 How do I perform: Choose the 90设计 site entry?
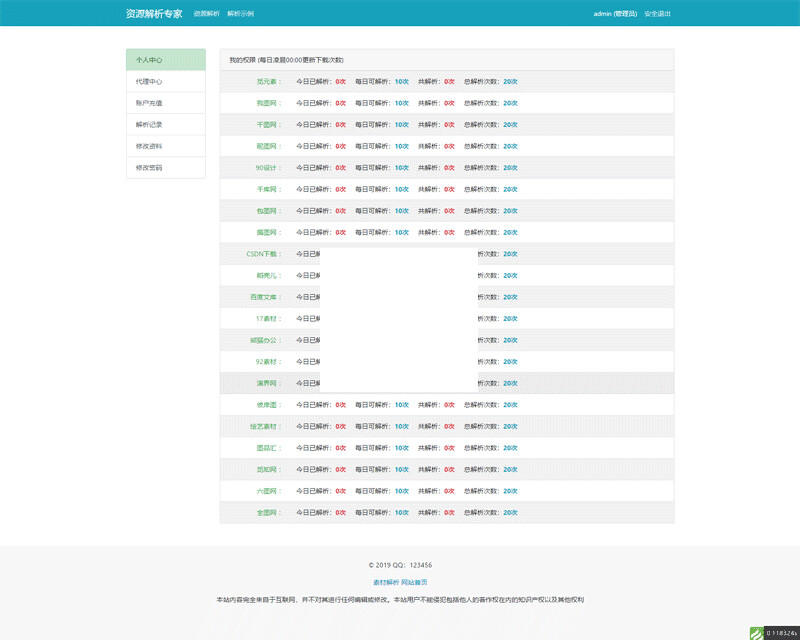click(x=266, y=168)
